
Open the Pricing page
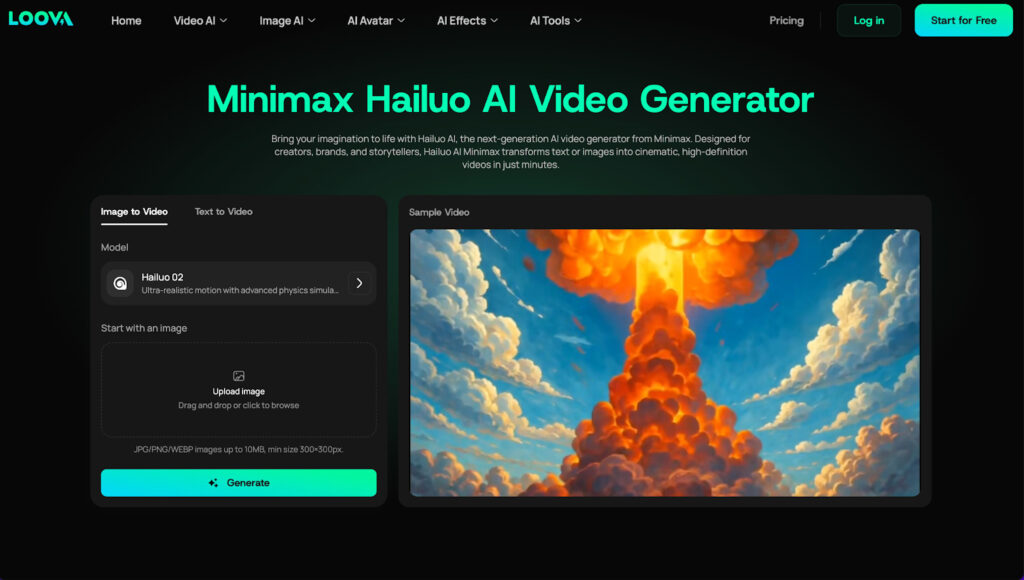[x=786, y=21]
